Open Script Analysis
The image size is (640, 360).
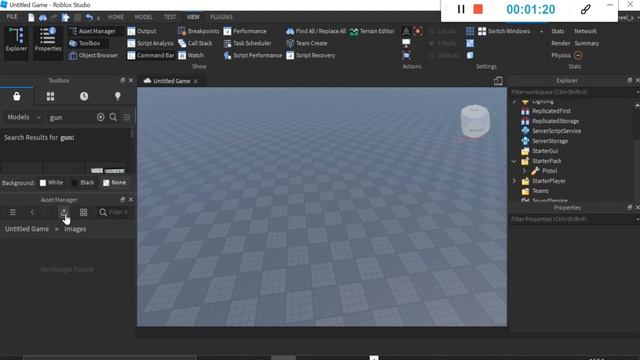[150, 43]
